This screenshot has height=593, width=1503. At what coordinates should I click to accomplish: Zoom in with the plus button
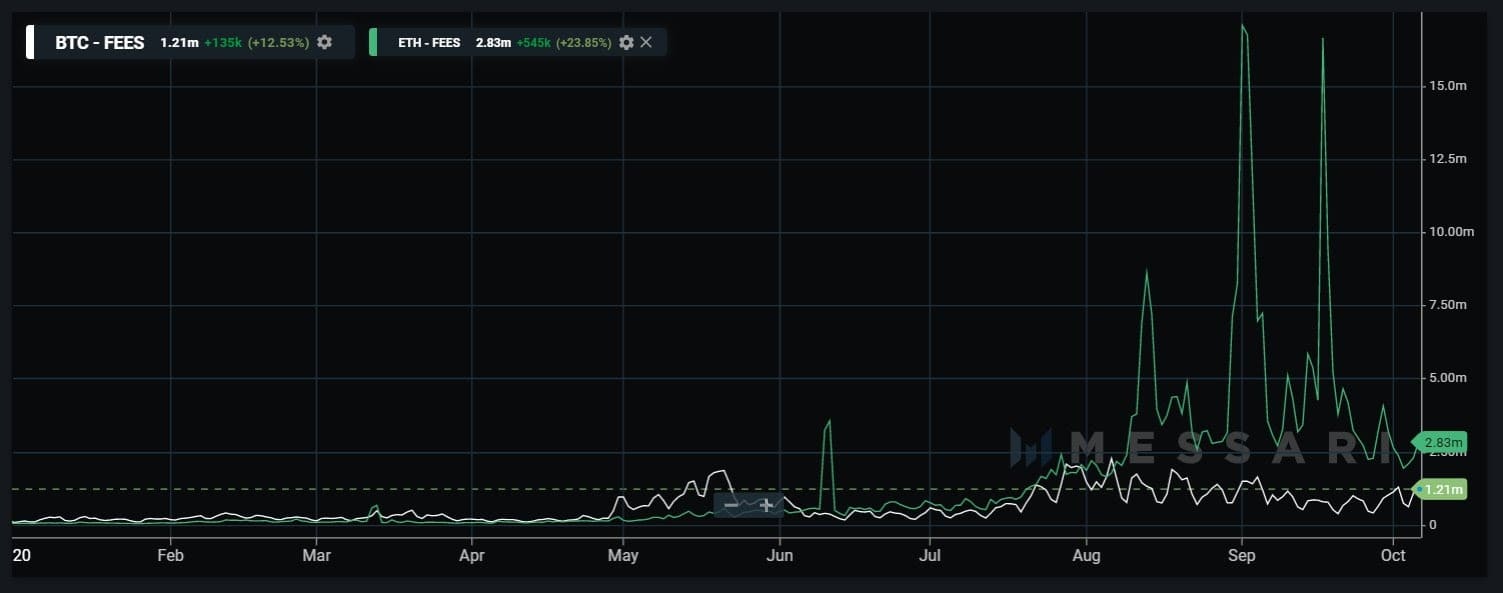click(766, 505)
